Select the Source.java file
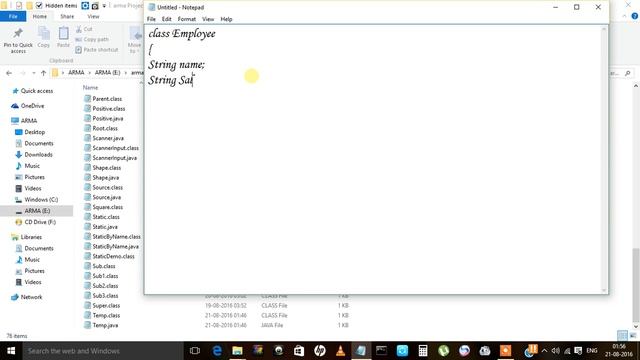This screenshot has height=360, width=640. click(107, 197)
